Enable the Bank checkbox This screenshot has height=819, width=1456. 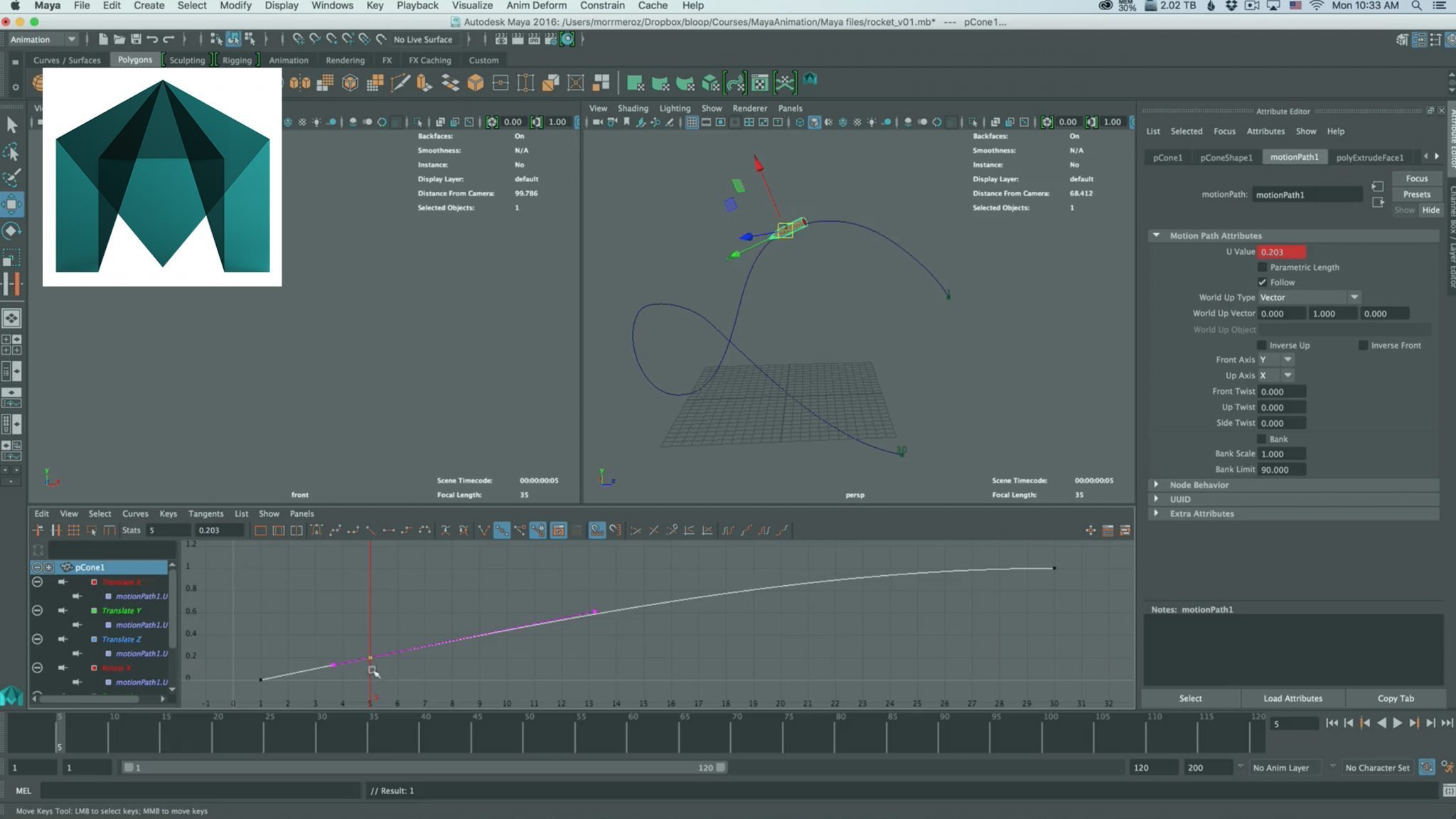1263,439
